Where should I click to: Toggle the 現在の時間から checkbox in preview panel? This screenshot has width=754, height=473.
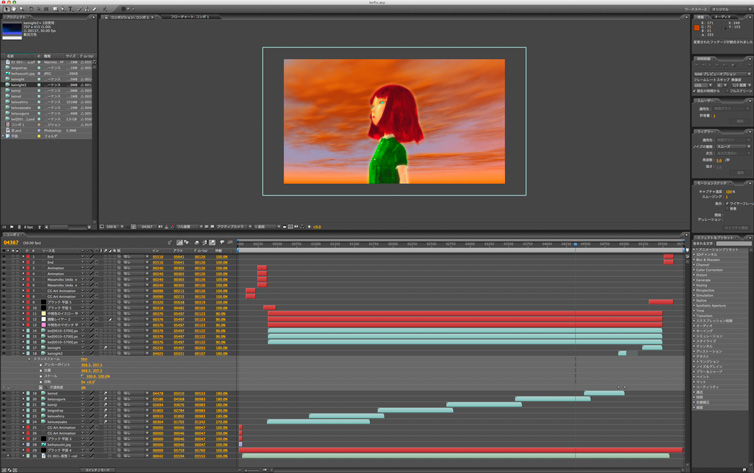(695, 91)
